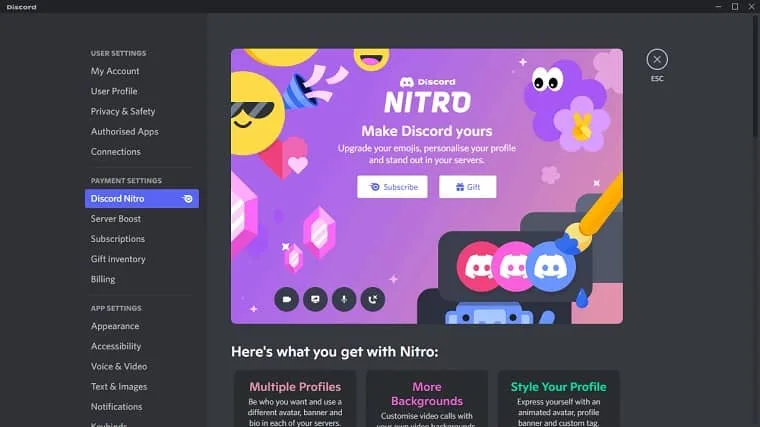Go to User Profile settings
This screenshot has width=760, height=427.
tap(114, 91)
